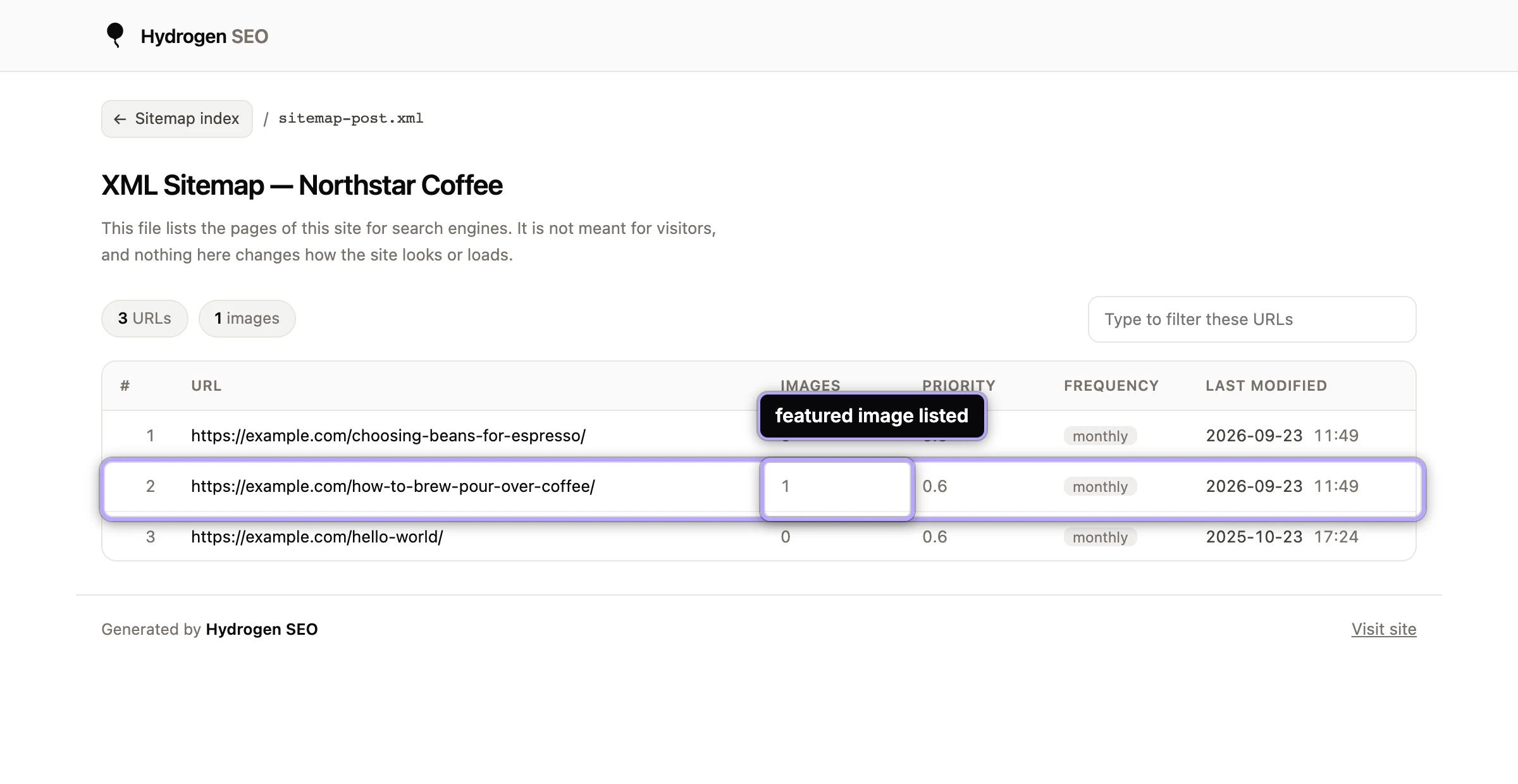Click 2025-10-23 17:24 last modified date
Viewport: 1518px width, 784px height.
[1282, 537]
